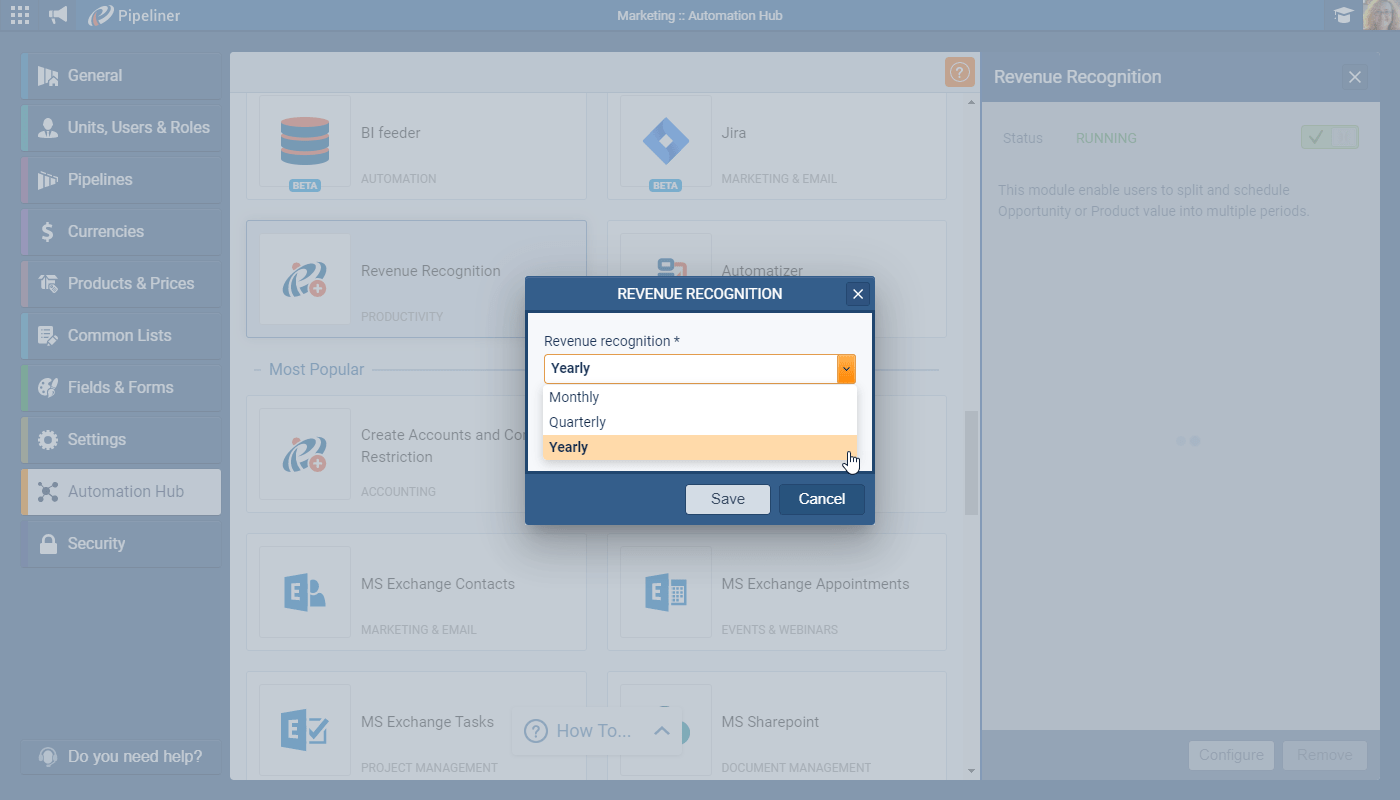Go to Products & Prices section
1400x800 pixels.
click(130, 283)
